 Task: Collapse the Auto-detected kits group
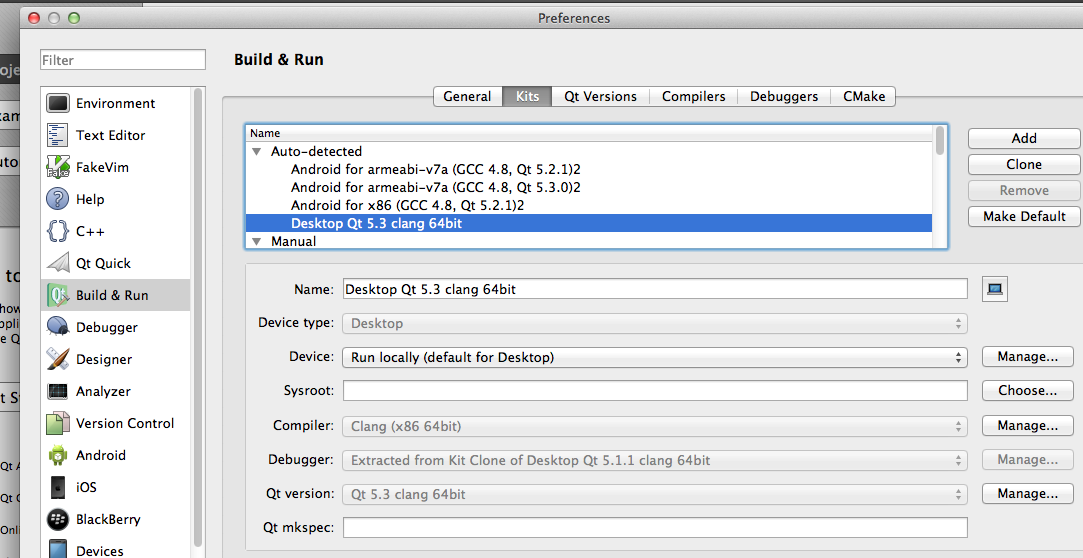(x=257, y=151)
